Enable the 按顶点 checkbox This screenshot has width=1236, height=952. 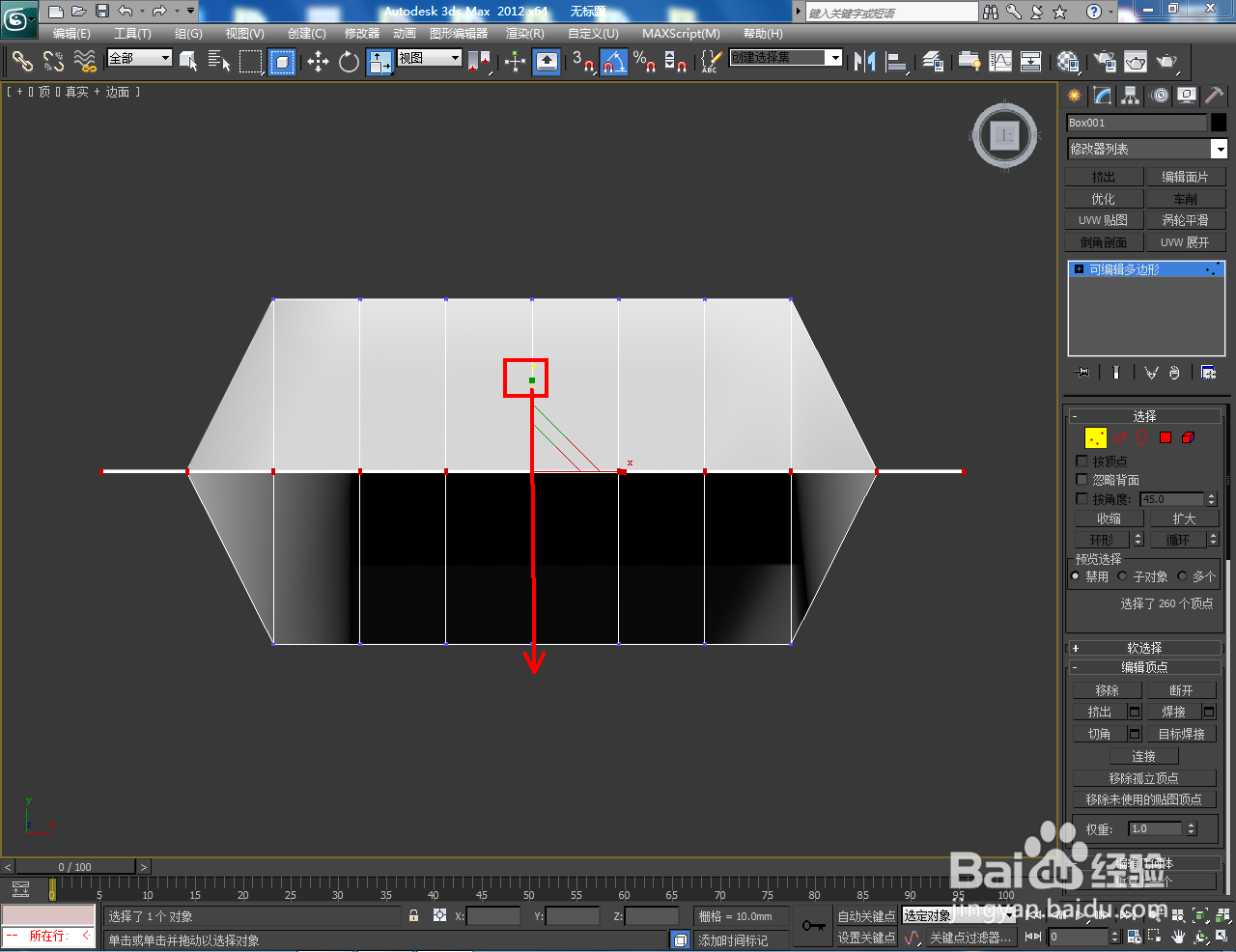(x=1081, y=462)
